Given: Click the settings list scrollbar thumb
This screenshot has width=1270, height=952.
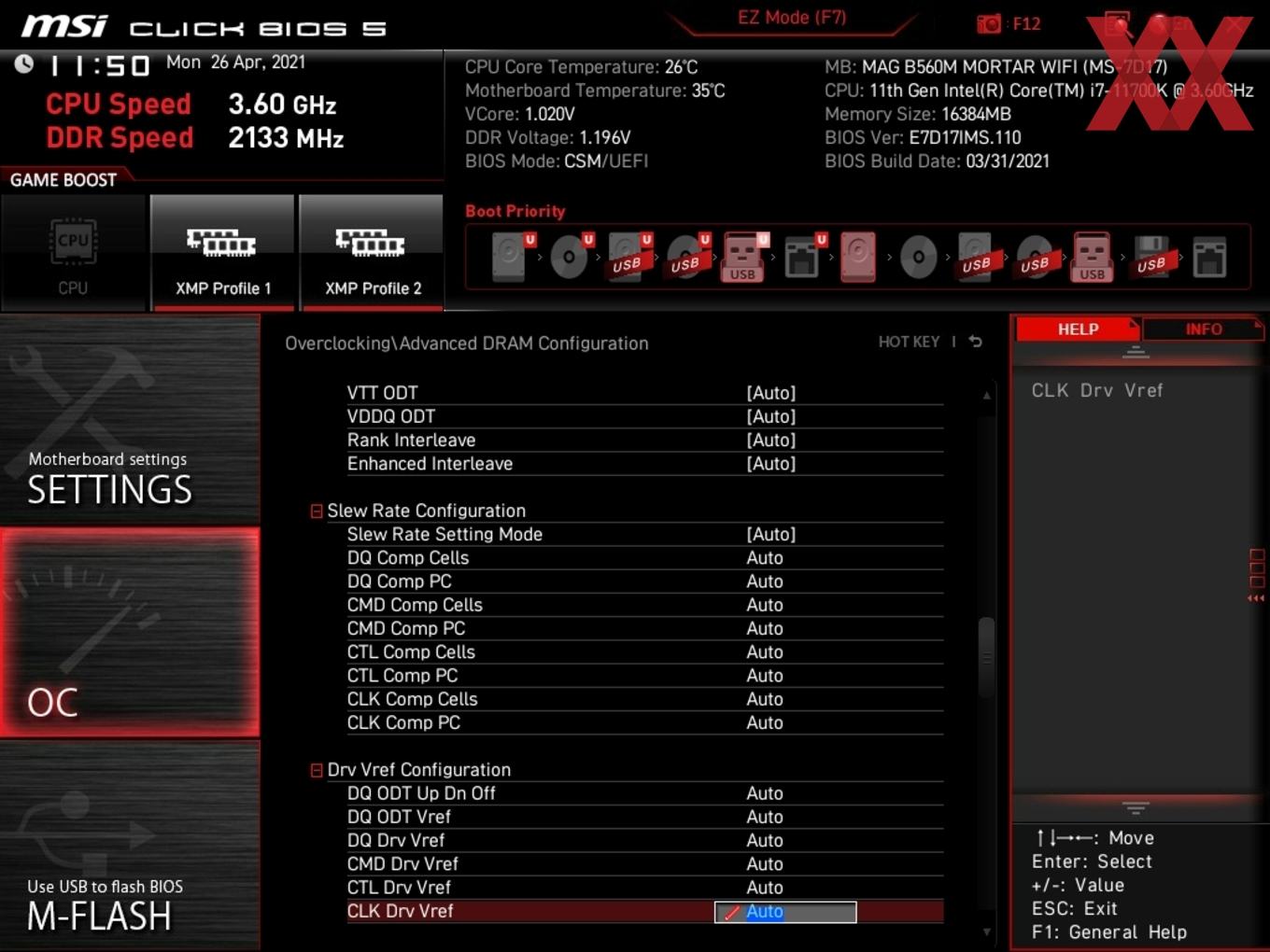Looking at the screenshot, I should tap(986, 657).
